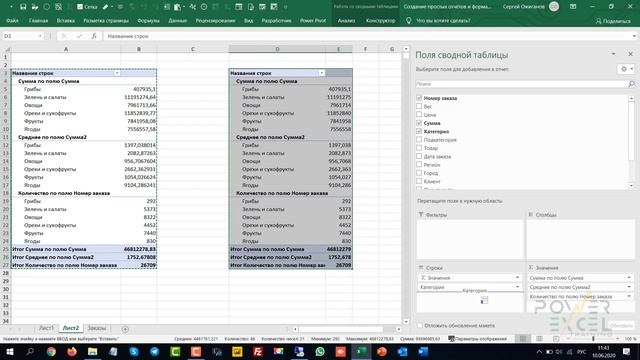Click the paste clipboard icon in toolbar

177,7
